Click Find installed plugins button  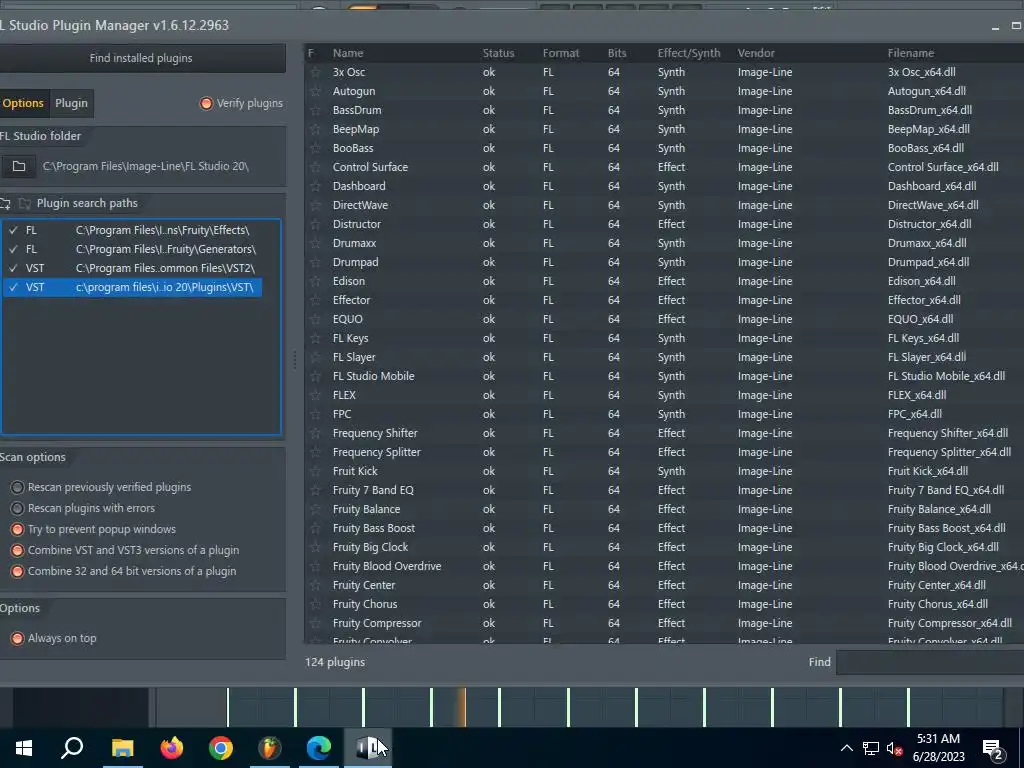pos(141,58)
